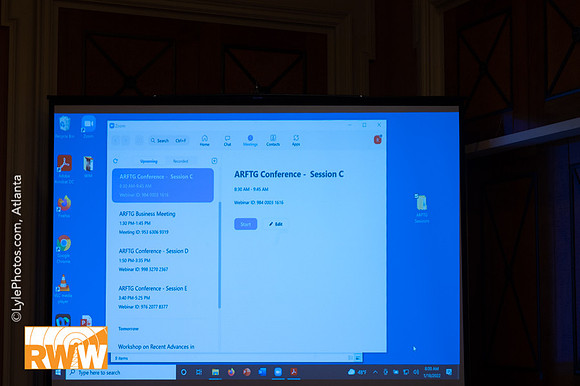580x386 pixels.
Task: Select the Zoom desktop shortcut
Action: (88, 127)
